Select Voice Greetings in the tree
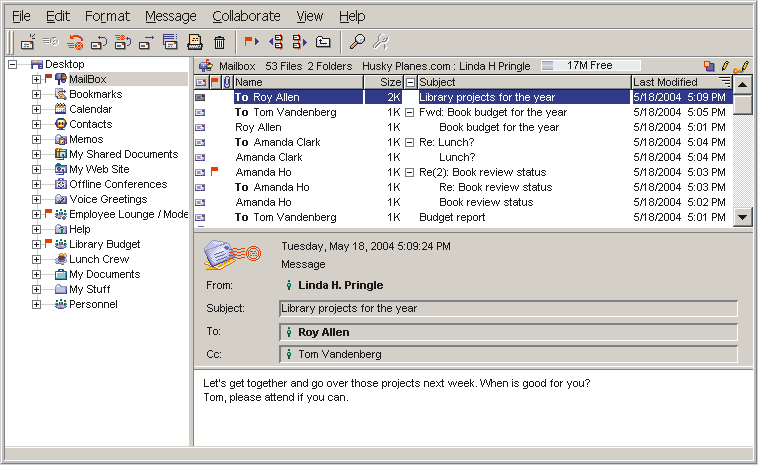Screen dimensions: 758x465 click(108, 199)
